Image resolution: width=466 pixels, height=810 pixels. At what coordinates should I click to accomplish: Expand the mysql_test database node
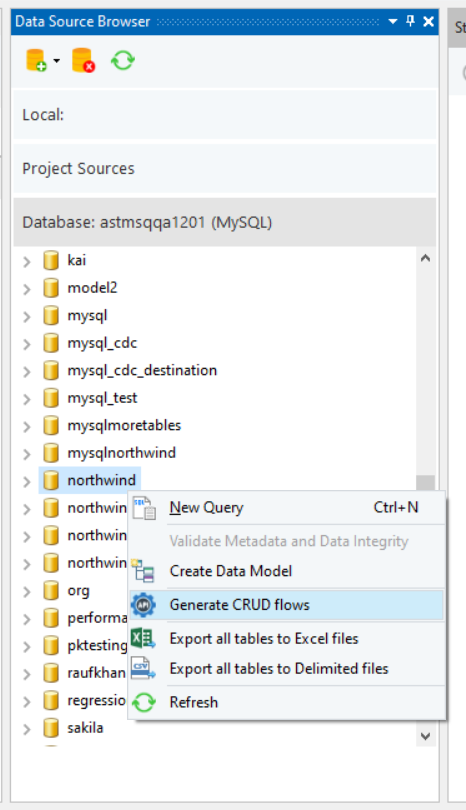[x=27, y=399]
